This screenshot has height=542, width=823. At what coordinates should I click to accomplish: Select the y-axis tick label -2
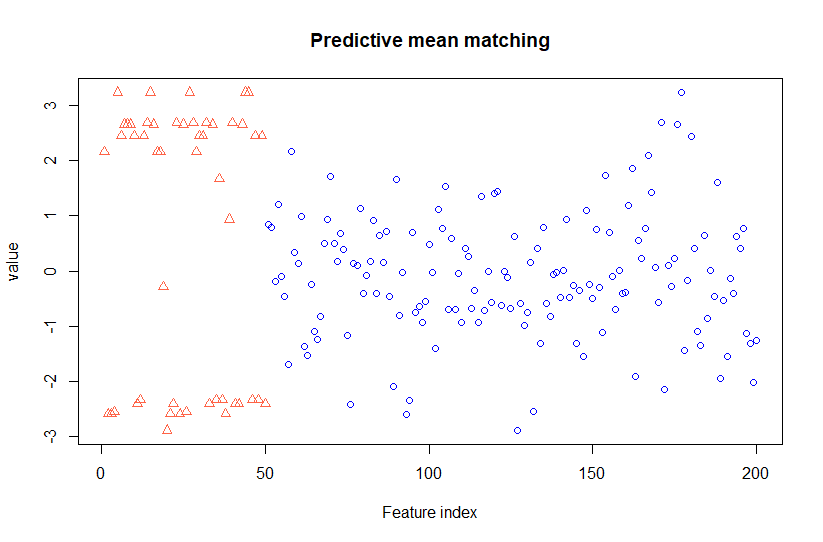coord(59,381)
